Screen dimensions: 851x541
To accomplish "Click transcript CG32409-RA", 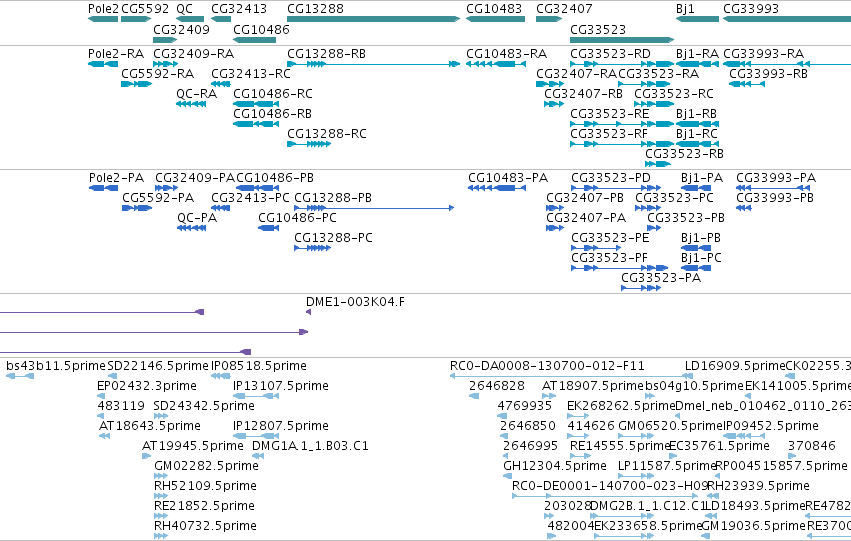I will (194, 54).
